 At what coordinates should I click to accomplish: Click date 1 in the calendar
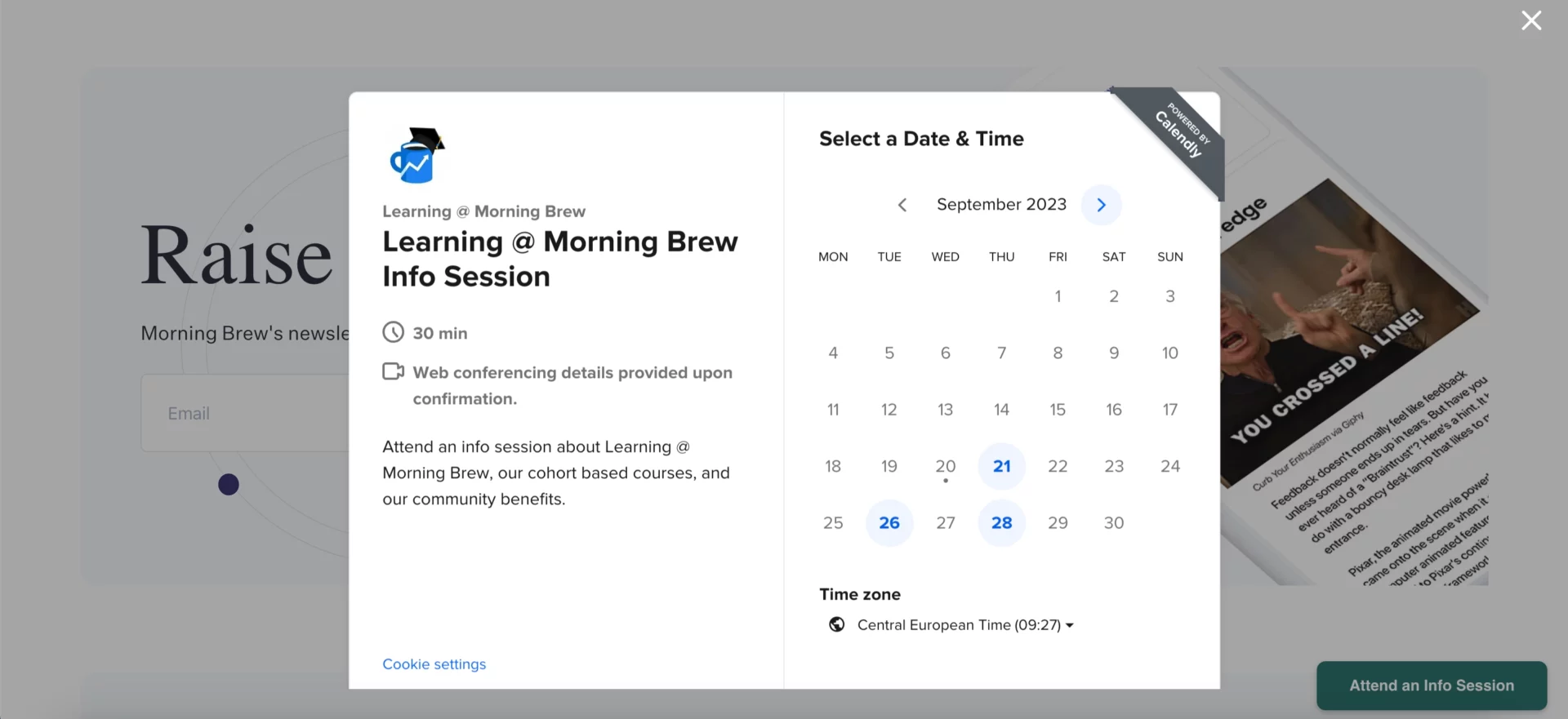pyautogui.click(x=1058, y=296)
